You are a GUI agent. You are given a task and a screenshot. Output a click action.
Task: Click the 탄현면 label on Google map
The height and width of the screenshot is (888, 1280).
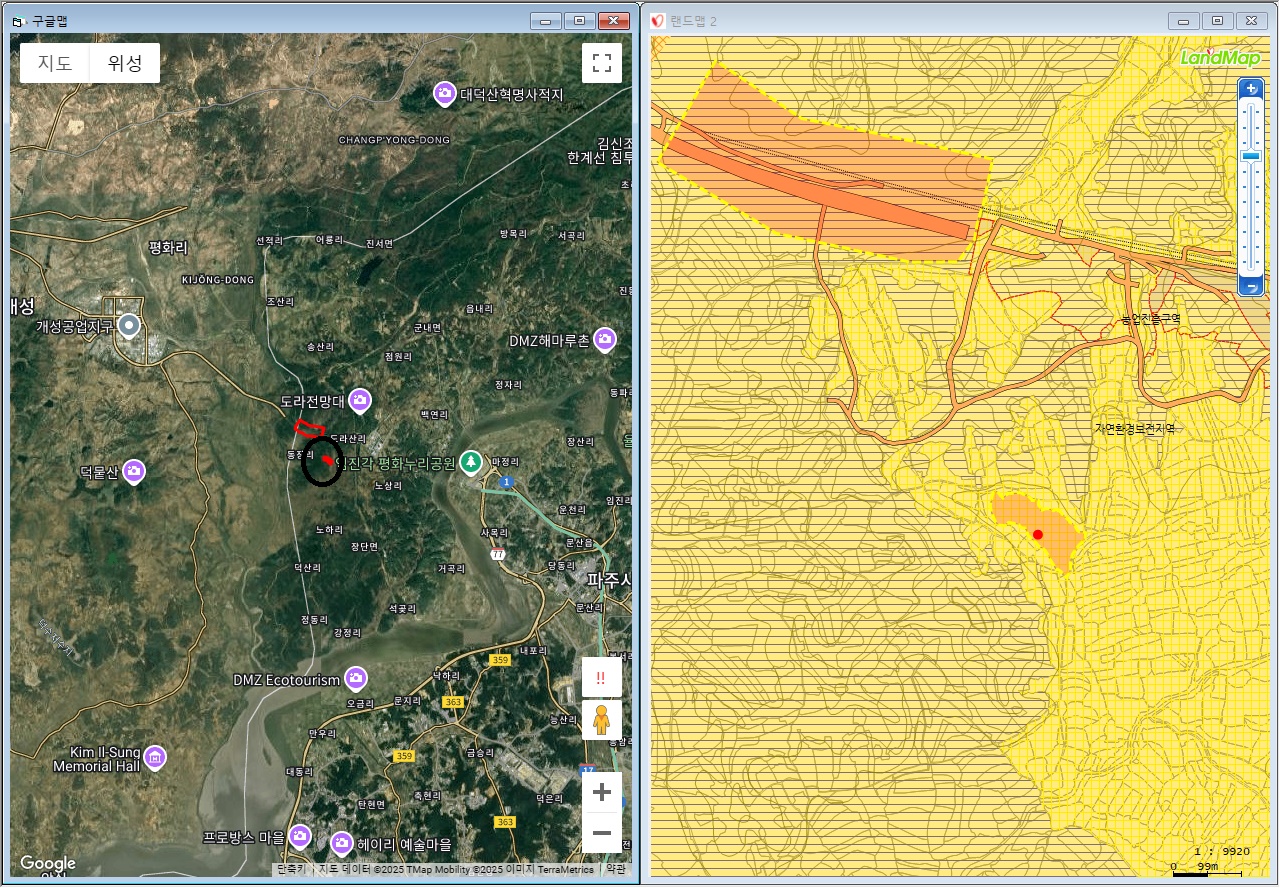(371, 804)
